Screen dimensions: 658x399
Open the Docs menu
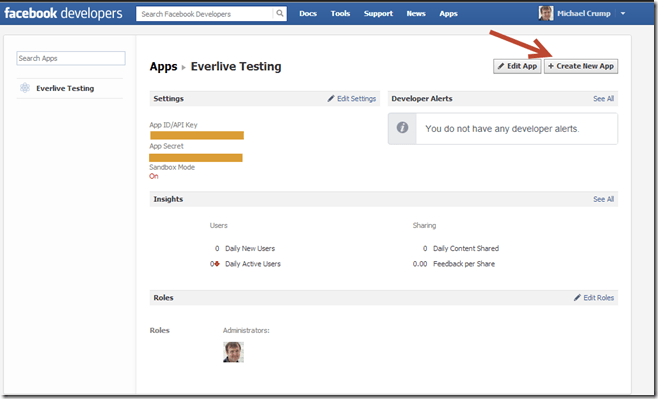click(308, 13)
